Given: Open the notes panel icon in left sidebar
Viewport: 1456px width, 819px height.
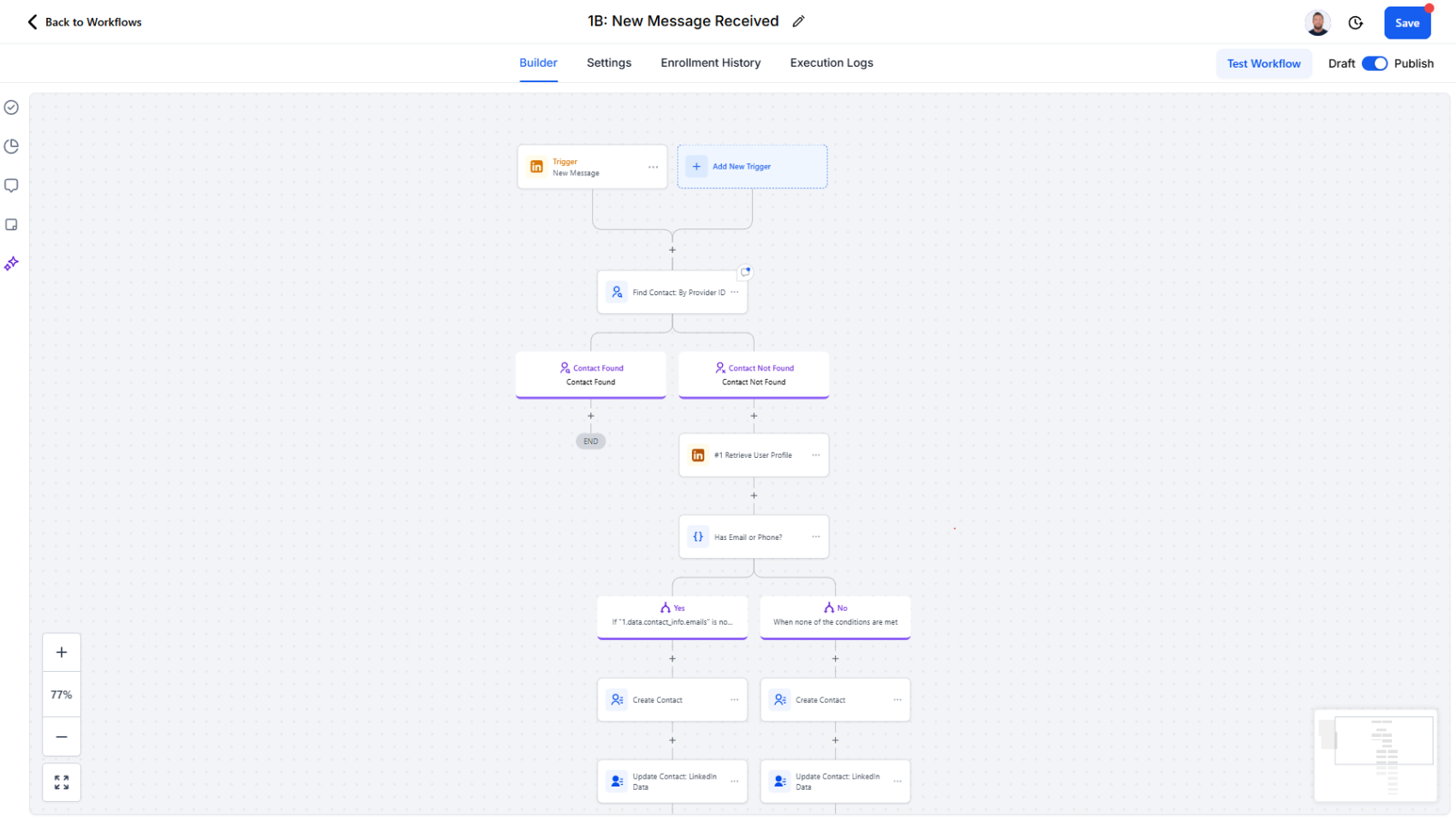Looking at the screenshot, I should tap(11, 224).
